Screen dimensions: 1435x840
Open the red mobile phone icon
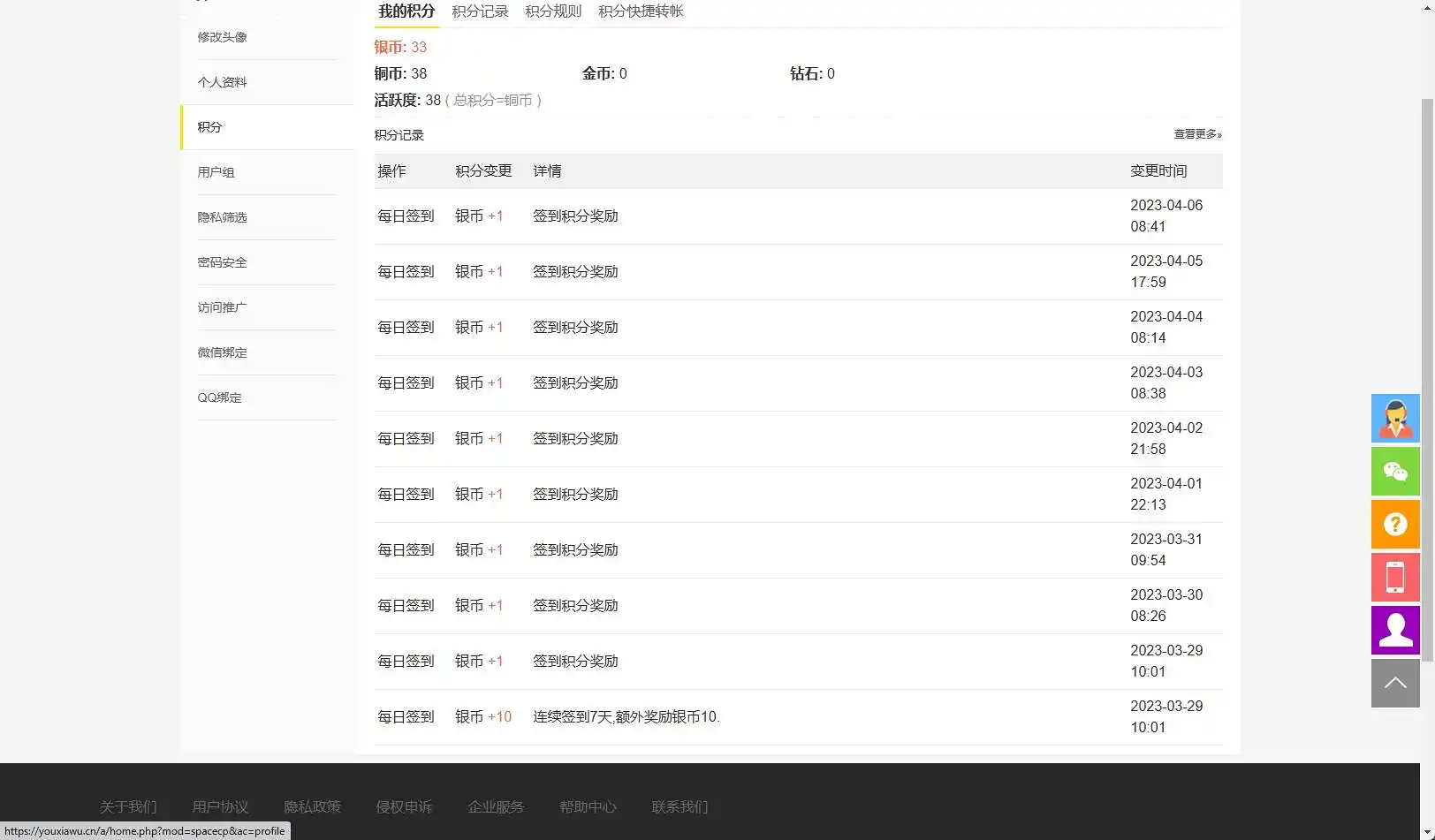[1395, 577]
